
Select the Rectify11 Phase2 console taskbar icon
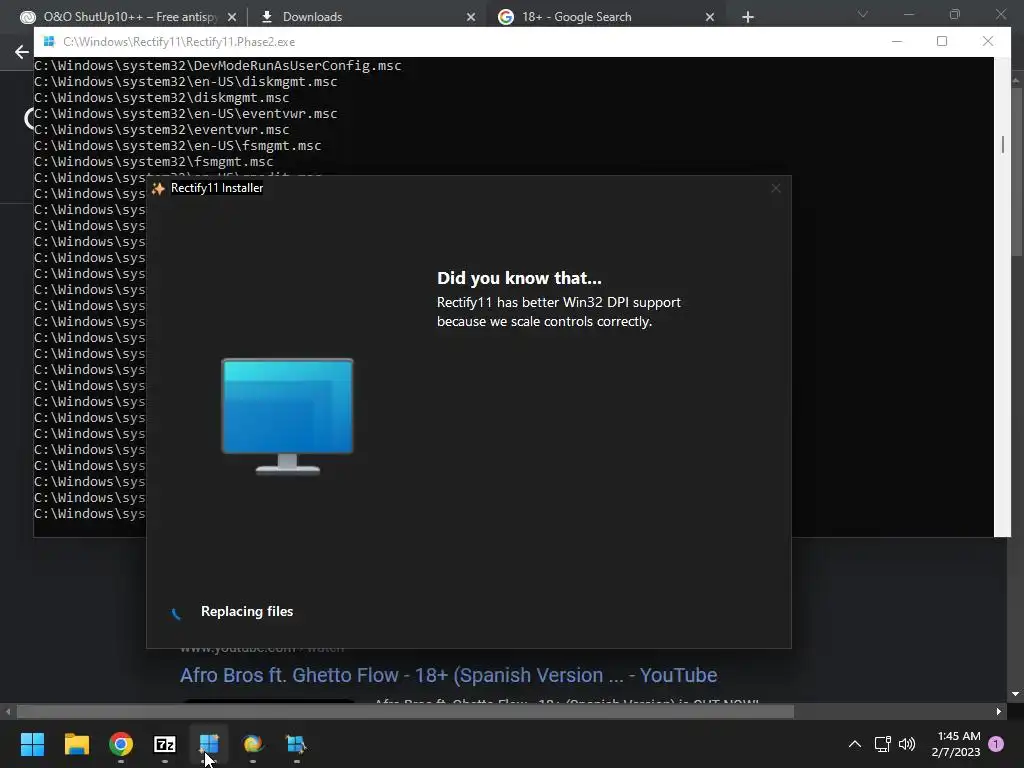point(209,744)
